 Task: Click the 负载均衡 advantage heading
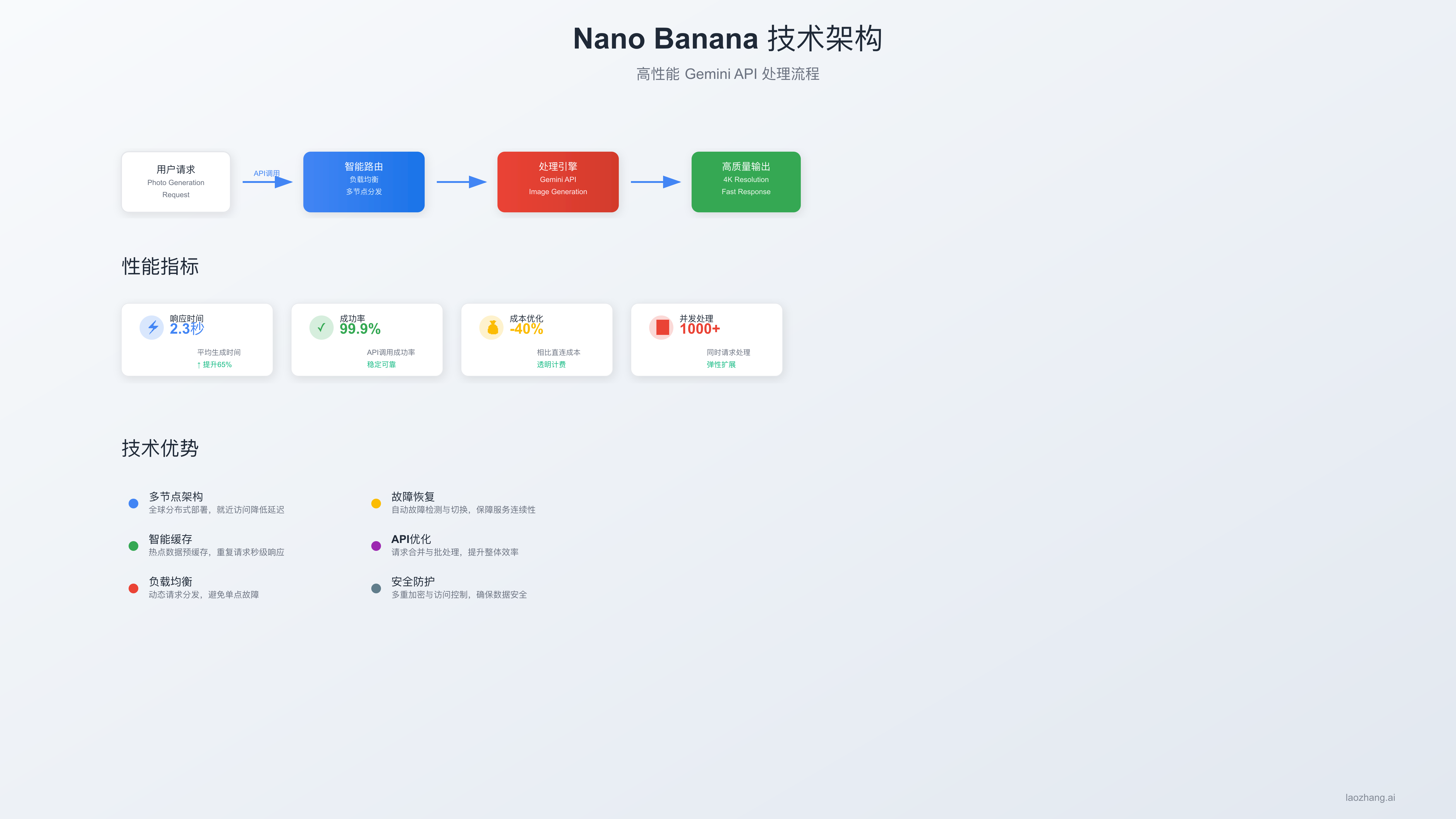(170, 581)
